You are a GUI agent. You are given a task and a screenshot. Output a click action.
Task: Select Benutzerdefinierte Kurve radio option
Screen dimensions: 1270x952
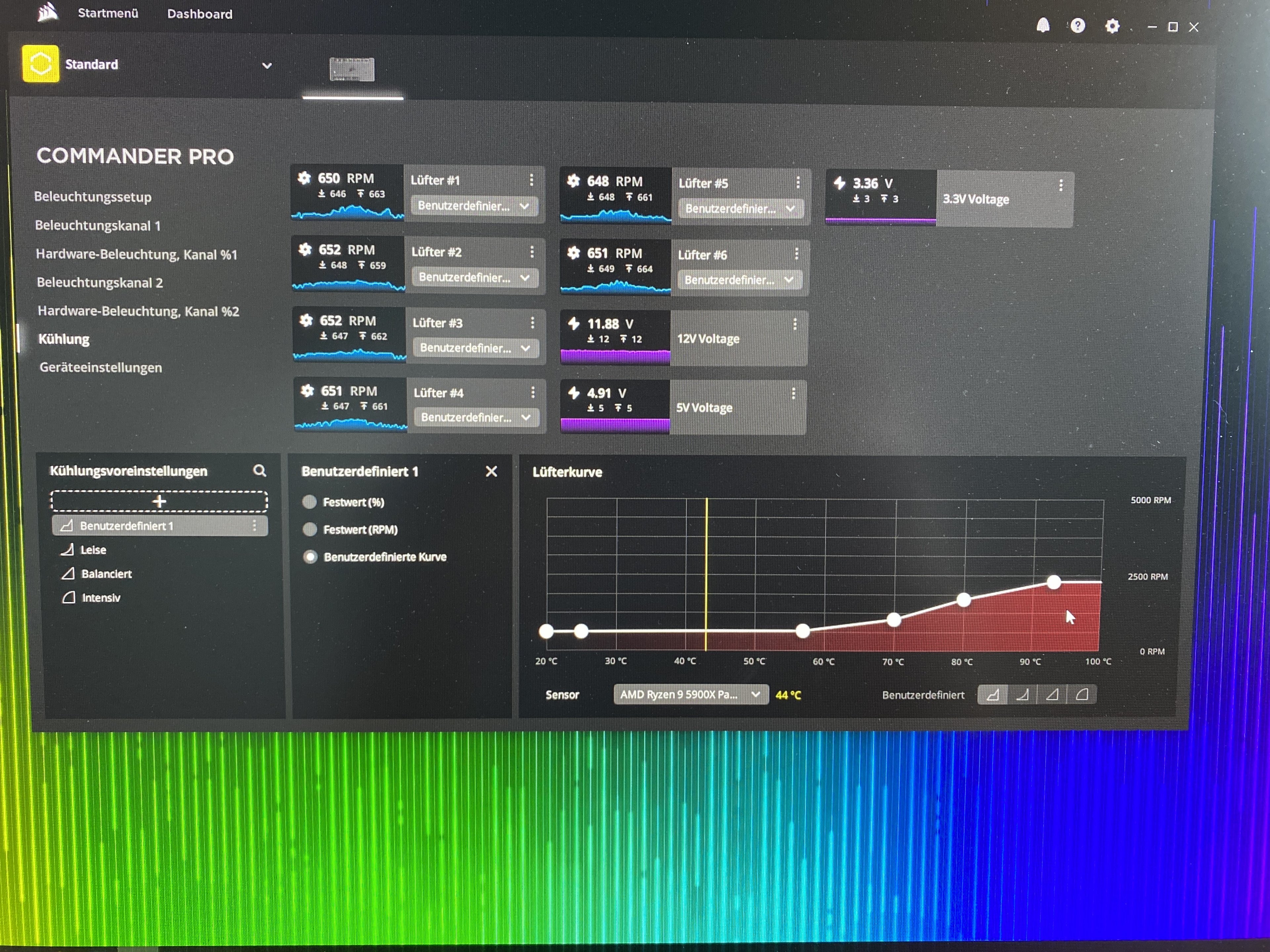click(x=311, y=557)
